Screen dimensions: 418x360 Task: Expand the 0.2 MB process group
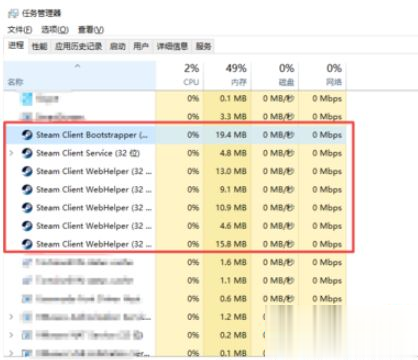pos(11,335)
